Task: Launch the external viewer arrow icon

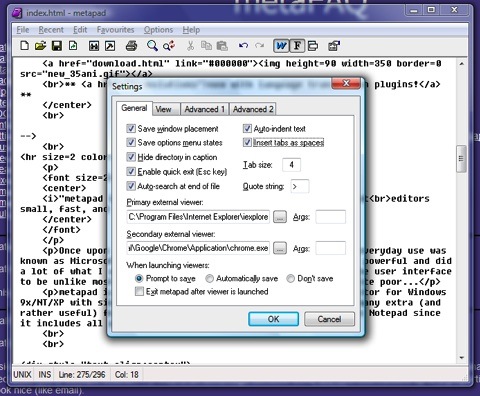Action: (110, 46)
